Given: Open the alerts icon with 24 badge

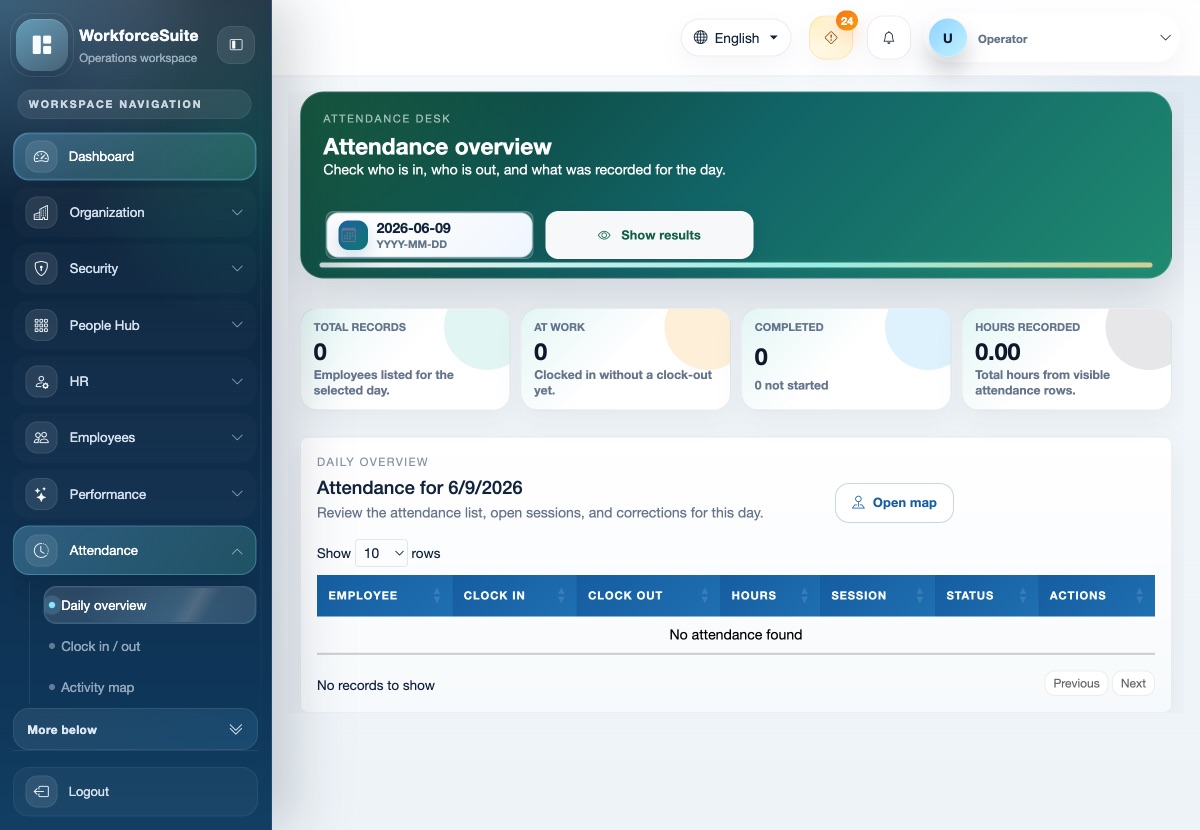Looking at the screenshot, I should tap(831, 38).
